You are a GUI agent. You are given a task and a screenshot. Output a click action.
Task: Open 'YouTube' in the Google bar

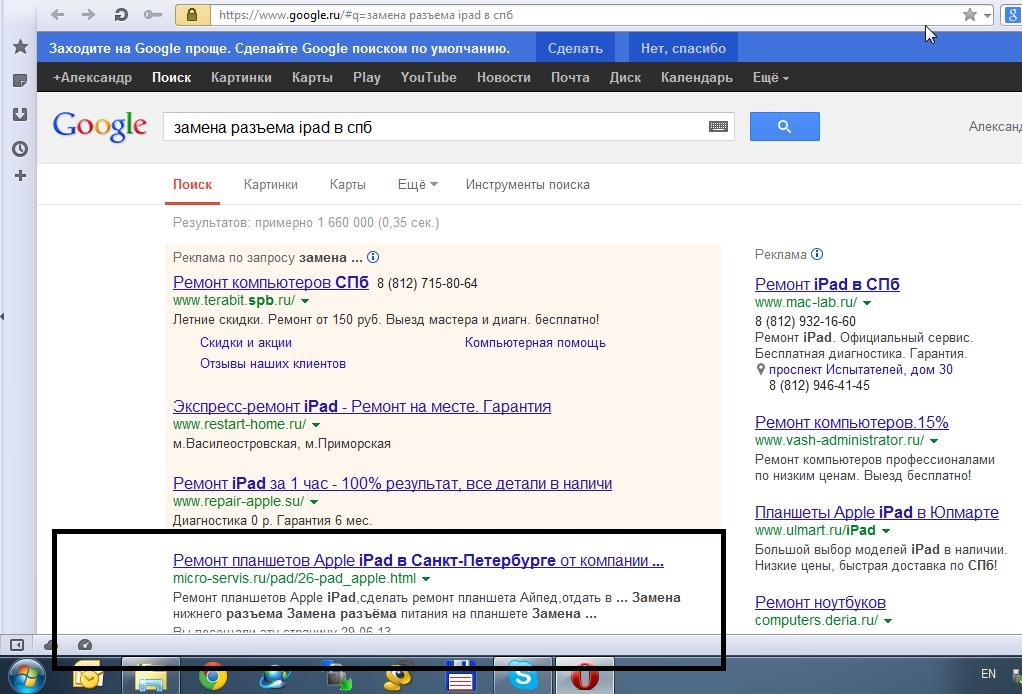pyautogui.click(x=428, y=78)
